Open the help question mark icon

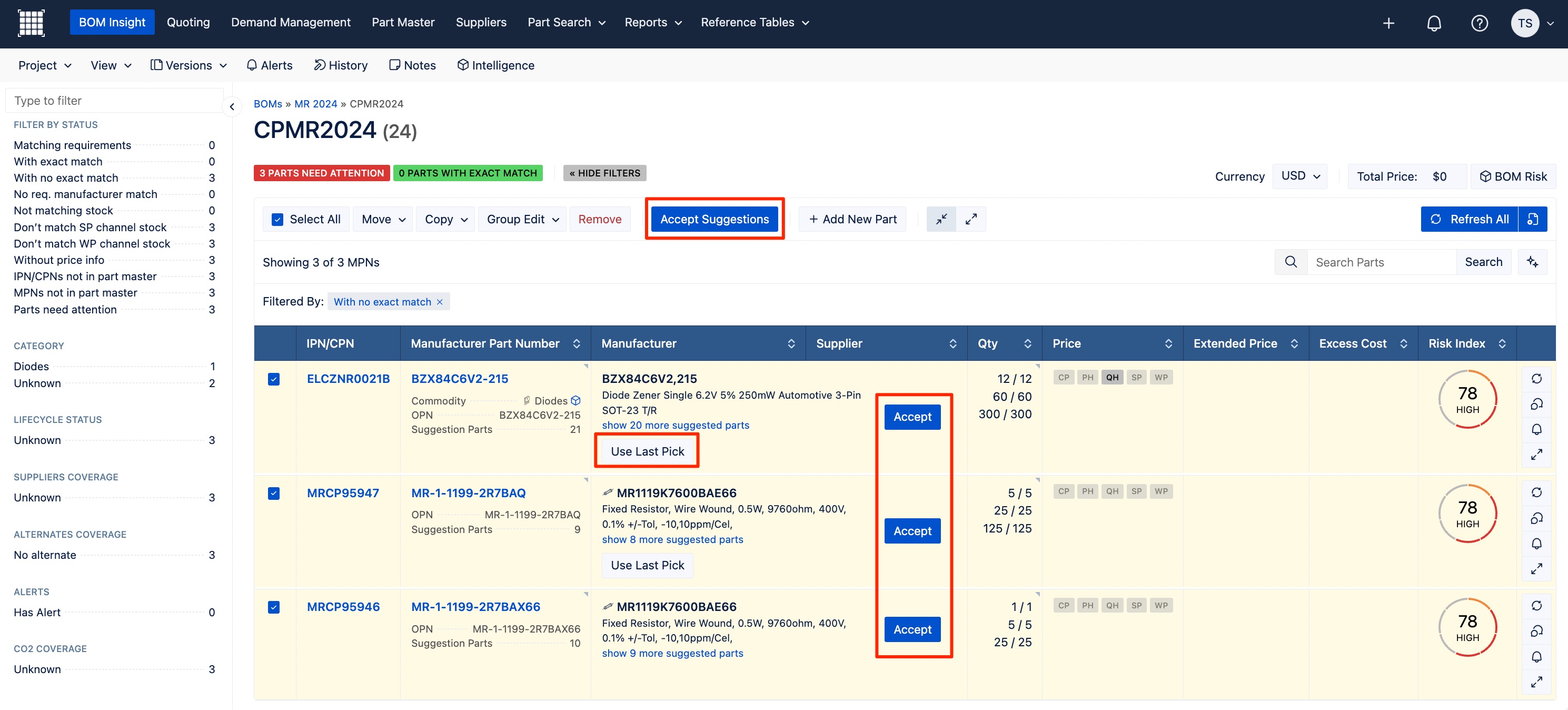1479,23
